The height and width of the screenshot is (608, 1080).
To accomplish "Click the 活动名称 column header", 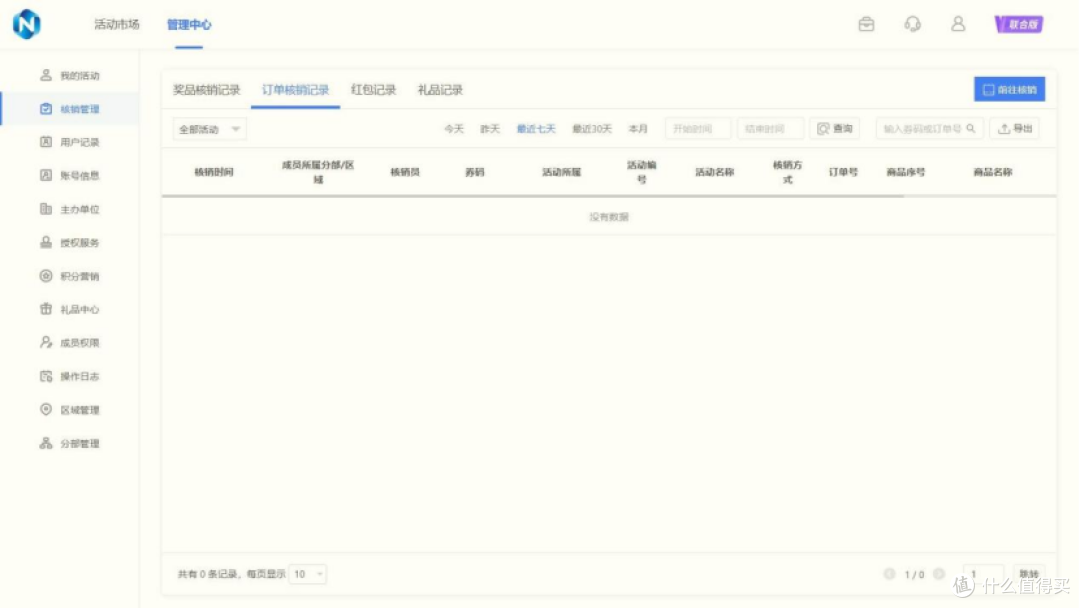I will point(714,172).
